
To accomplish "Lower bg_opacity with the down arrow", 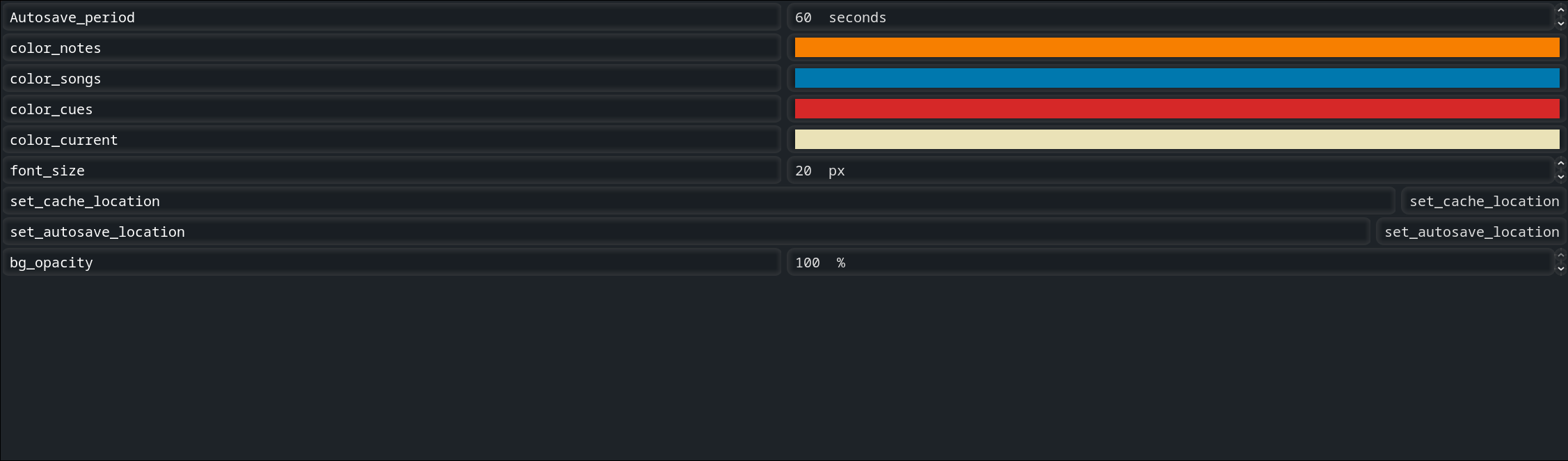I will pyautogui.click(x=1560, y=269).
